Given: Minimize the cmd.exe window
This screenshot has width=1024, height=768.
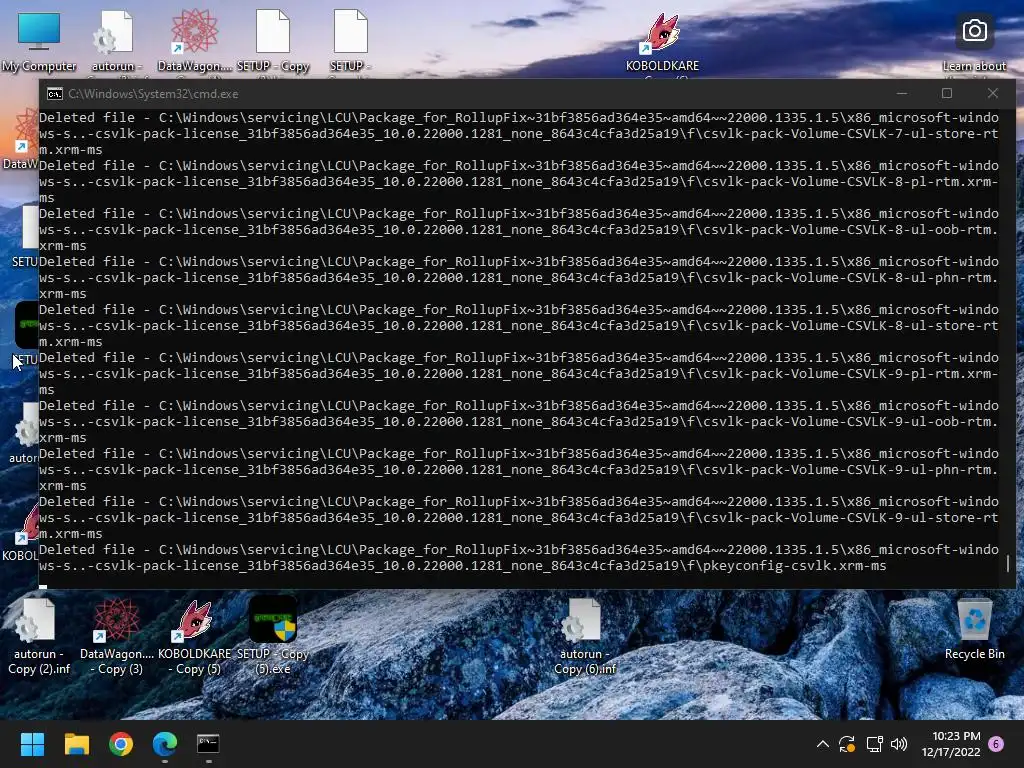Looking at the screenshot, I should tap(902, 93).
